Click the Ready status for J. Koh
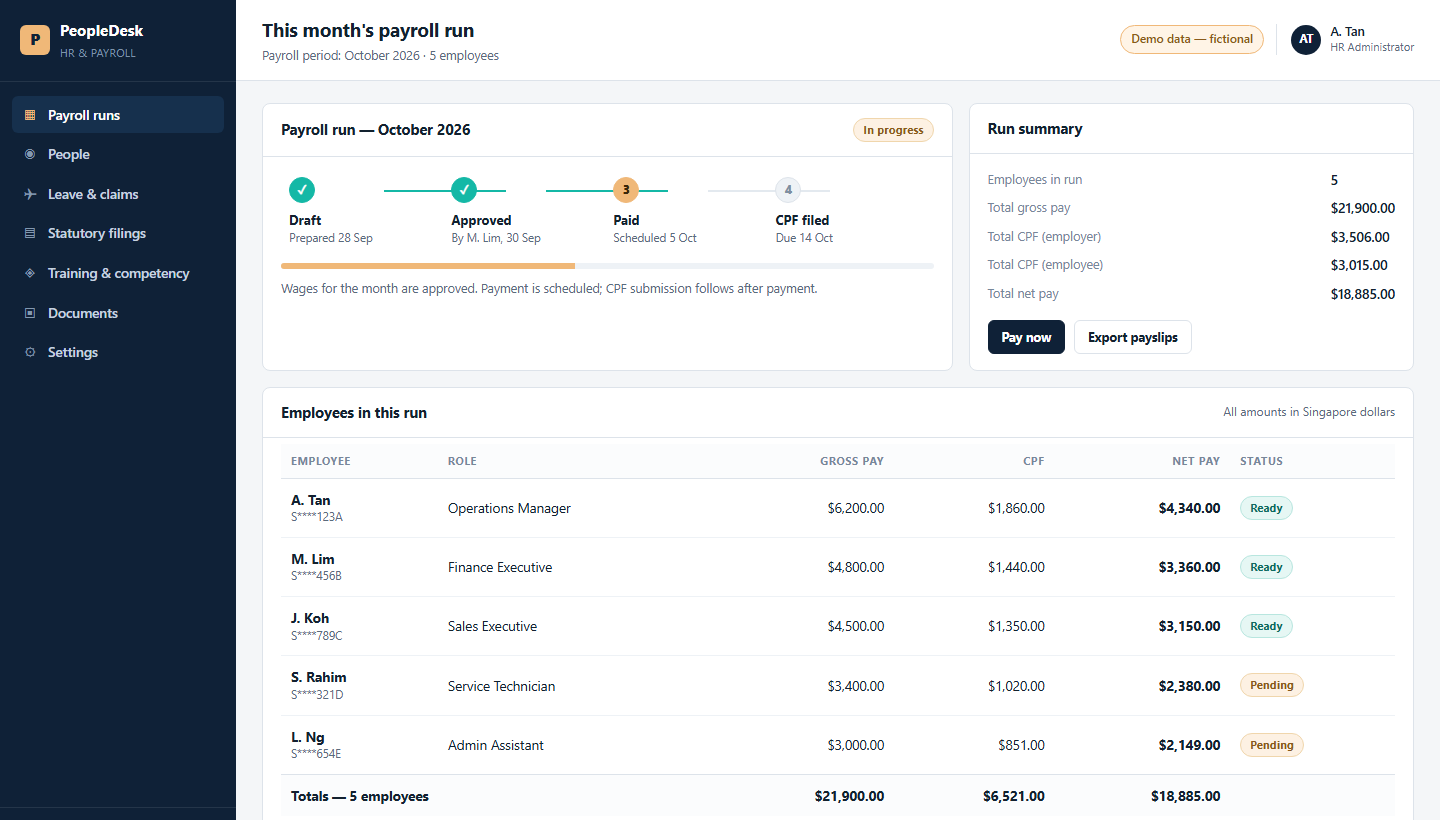 click(1266, 626)
